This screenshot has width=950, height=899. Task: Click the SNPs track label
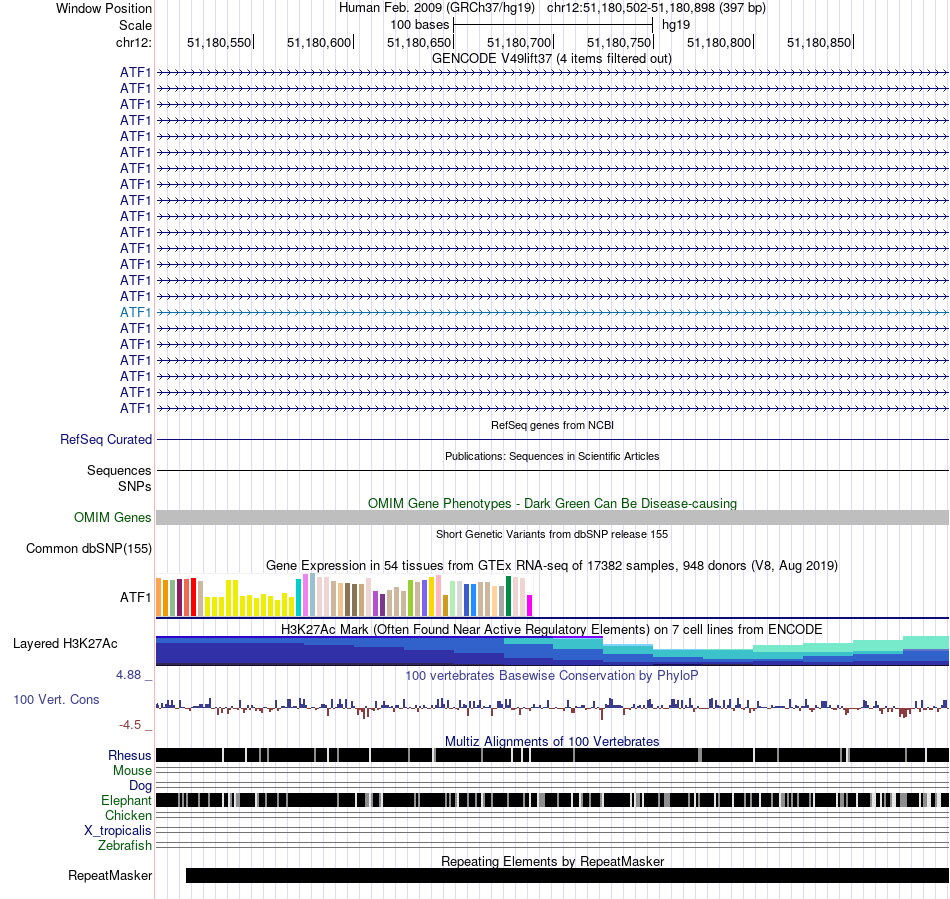135,486
